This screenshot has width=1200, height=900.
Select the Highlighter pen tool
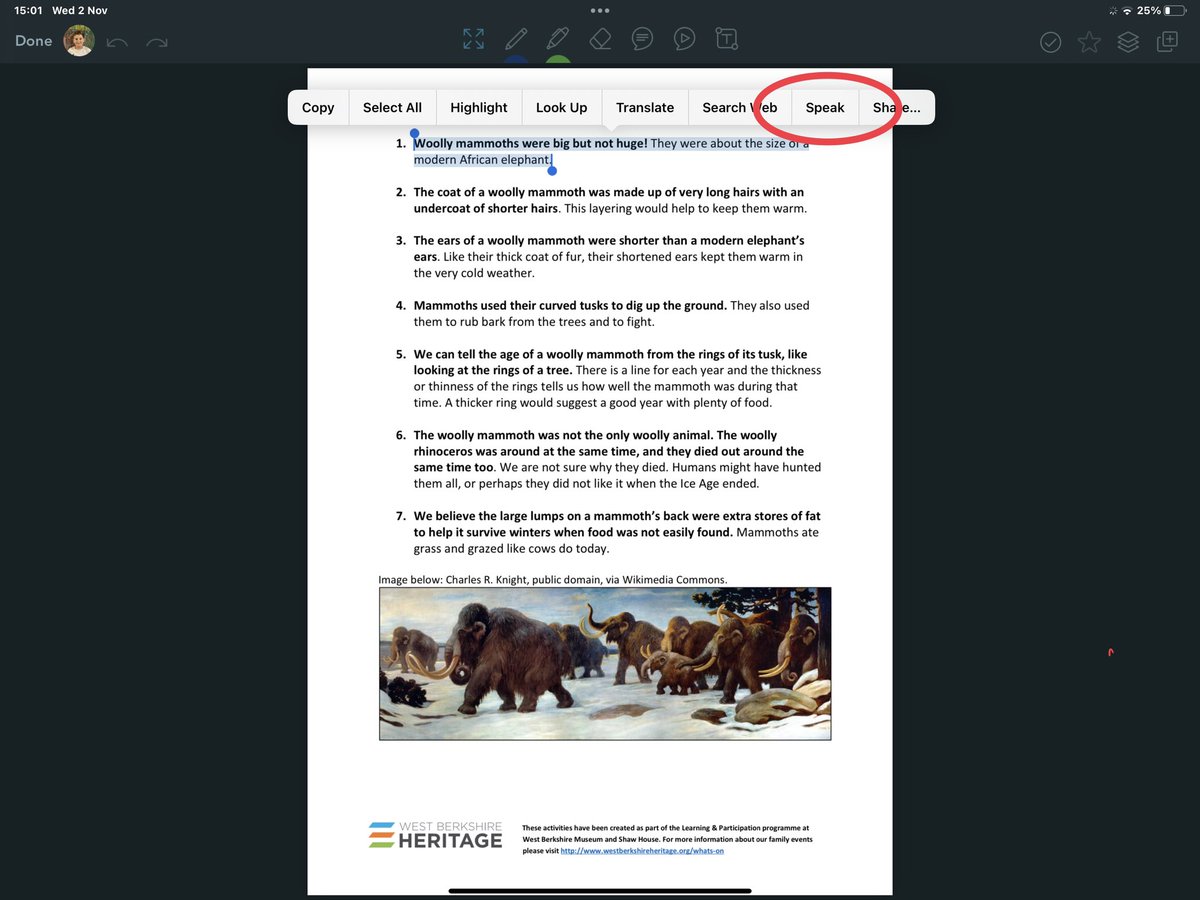click(x=557, y=38)
